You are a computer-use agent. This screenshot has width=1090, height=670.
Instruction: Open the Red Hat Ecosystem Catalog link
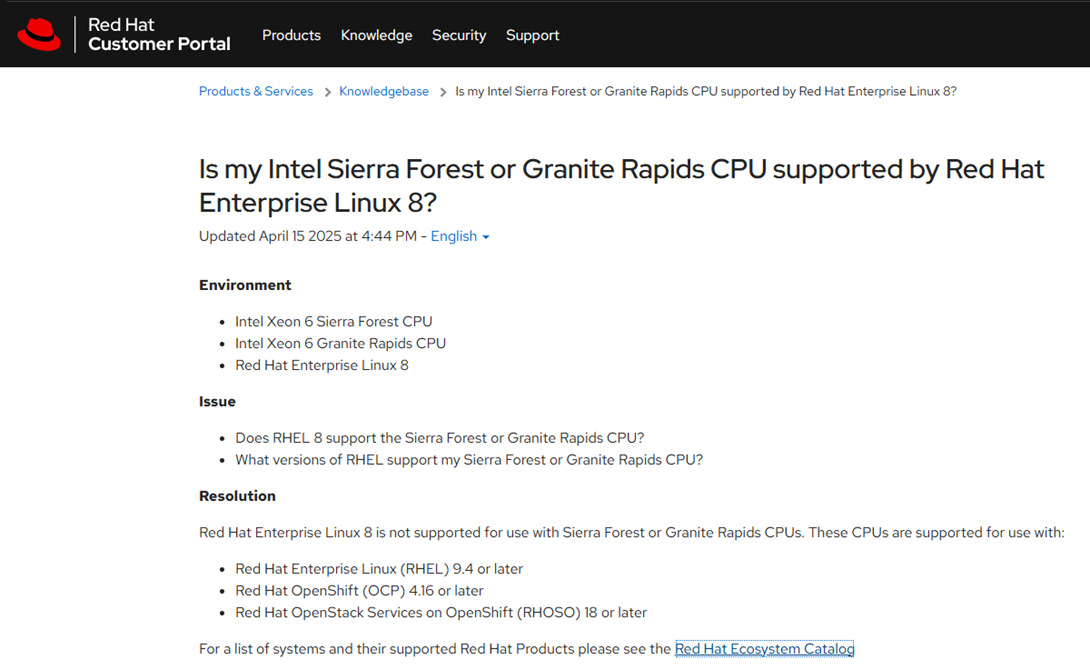(764, 649)
